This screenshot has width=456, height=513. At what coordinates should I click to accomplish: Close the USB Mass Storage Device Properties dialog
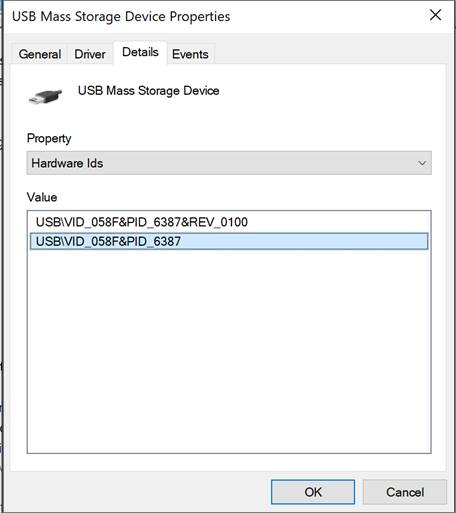[x=435, y=15]
